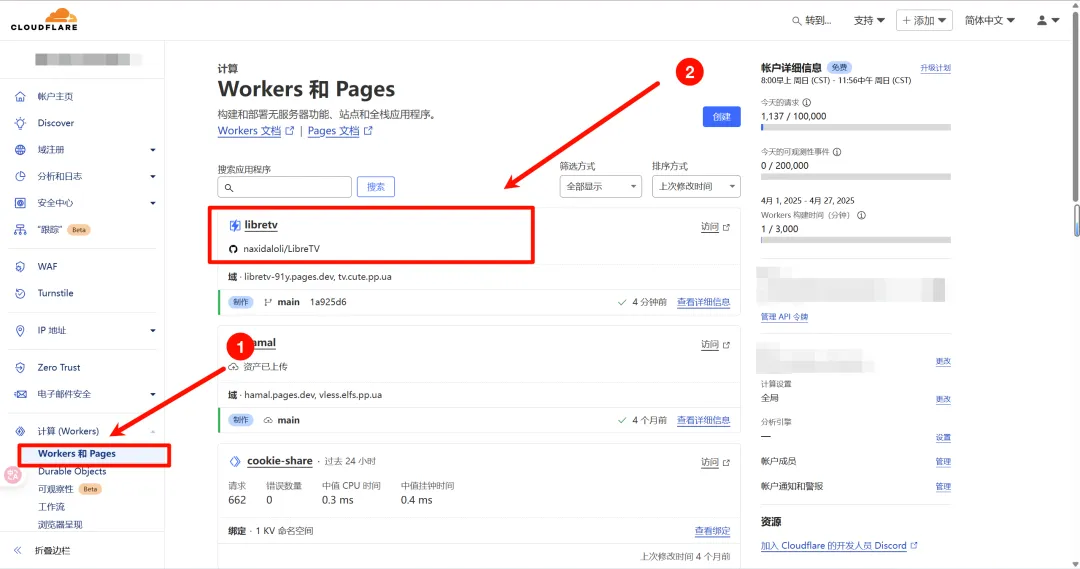Expand the analytics and logs sidebar section
1080x569 pixels.
tap(153, 177)
